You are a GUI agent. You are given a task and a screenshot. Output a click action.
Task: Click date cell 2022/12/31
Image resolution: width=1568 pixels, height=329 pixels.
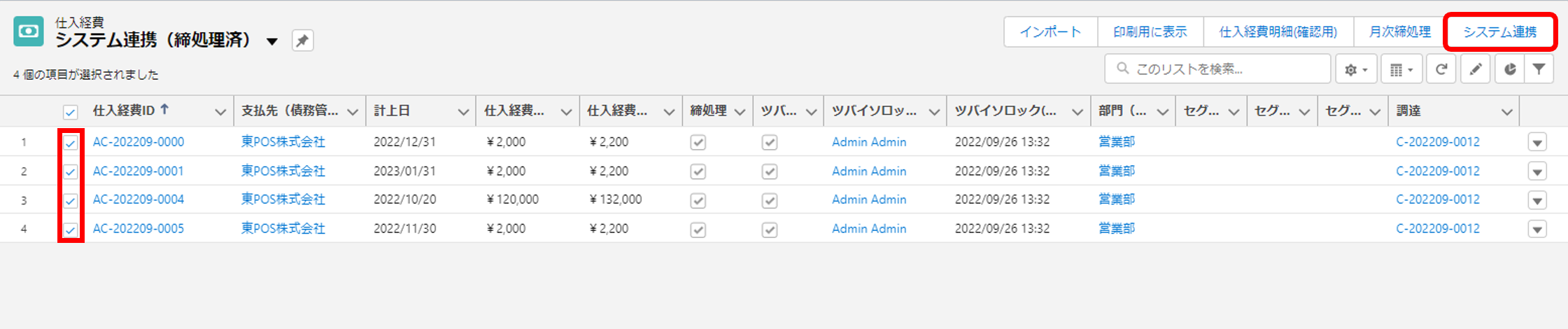click(404, 142)
